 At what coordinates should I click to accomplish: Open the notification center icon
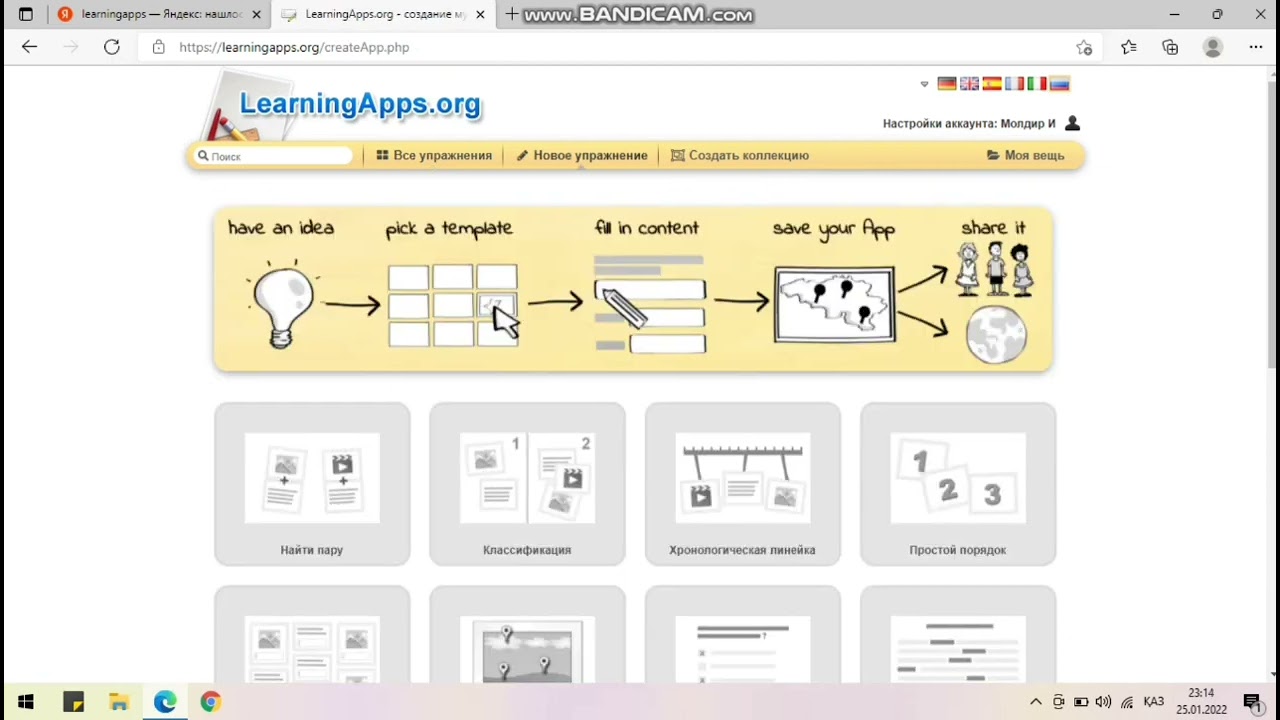[1252, 702]
